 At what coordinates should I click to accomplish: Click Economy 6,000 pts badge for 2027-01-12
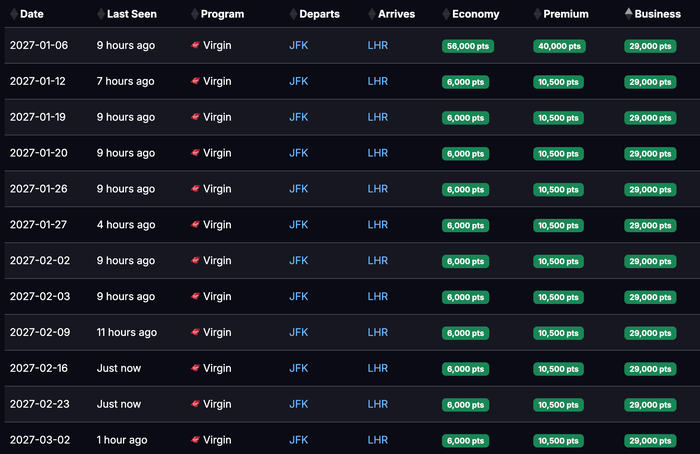tap(466, 82)
